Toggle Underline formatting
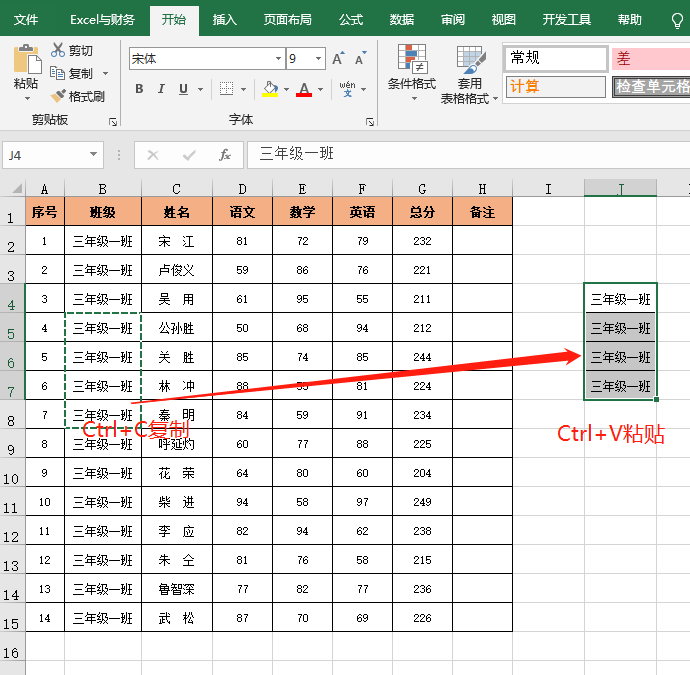This screenshot has width=690, height=675. [184, 89]
